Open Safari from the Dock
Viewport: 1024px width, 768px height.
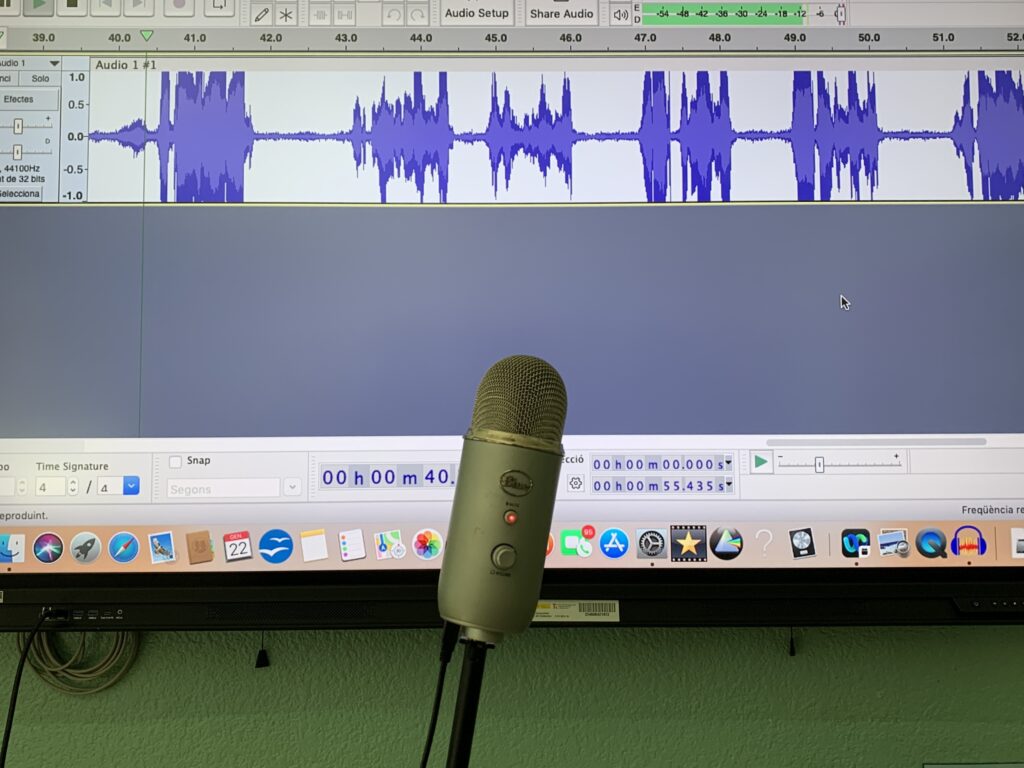(124, 547)
